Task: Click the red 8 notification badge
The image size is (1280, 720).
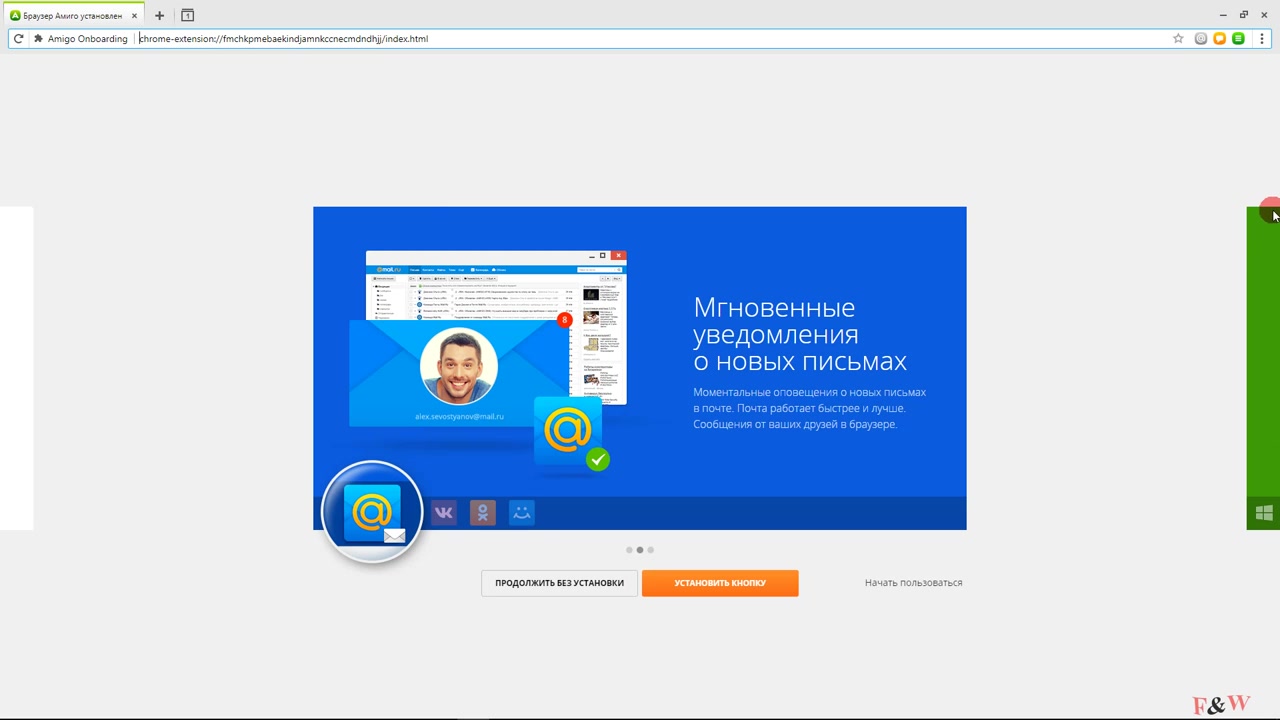Action: click(x=565, y=320)
